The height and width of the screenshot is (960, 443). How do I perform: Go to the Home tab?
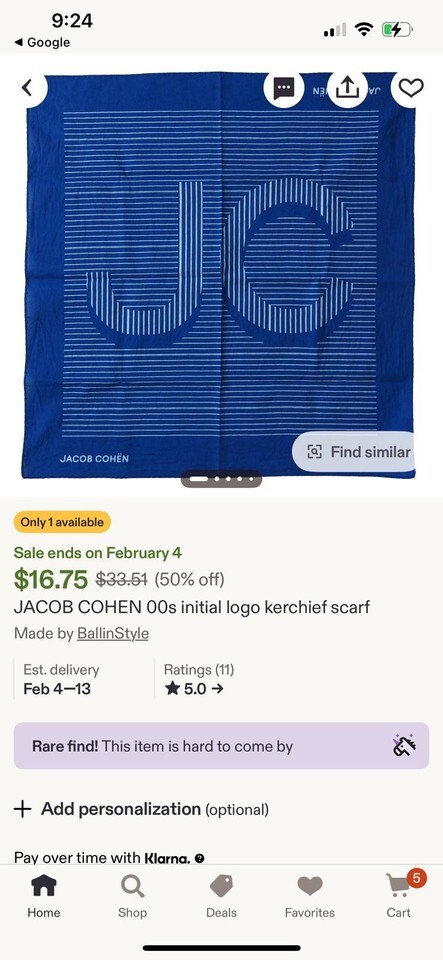43,896
